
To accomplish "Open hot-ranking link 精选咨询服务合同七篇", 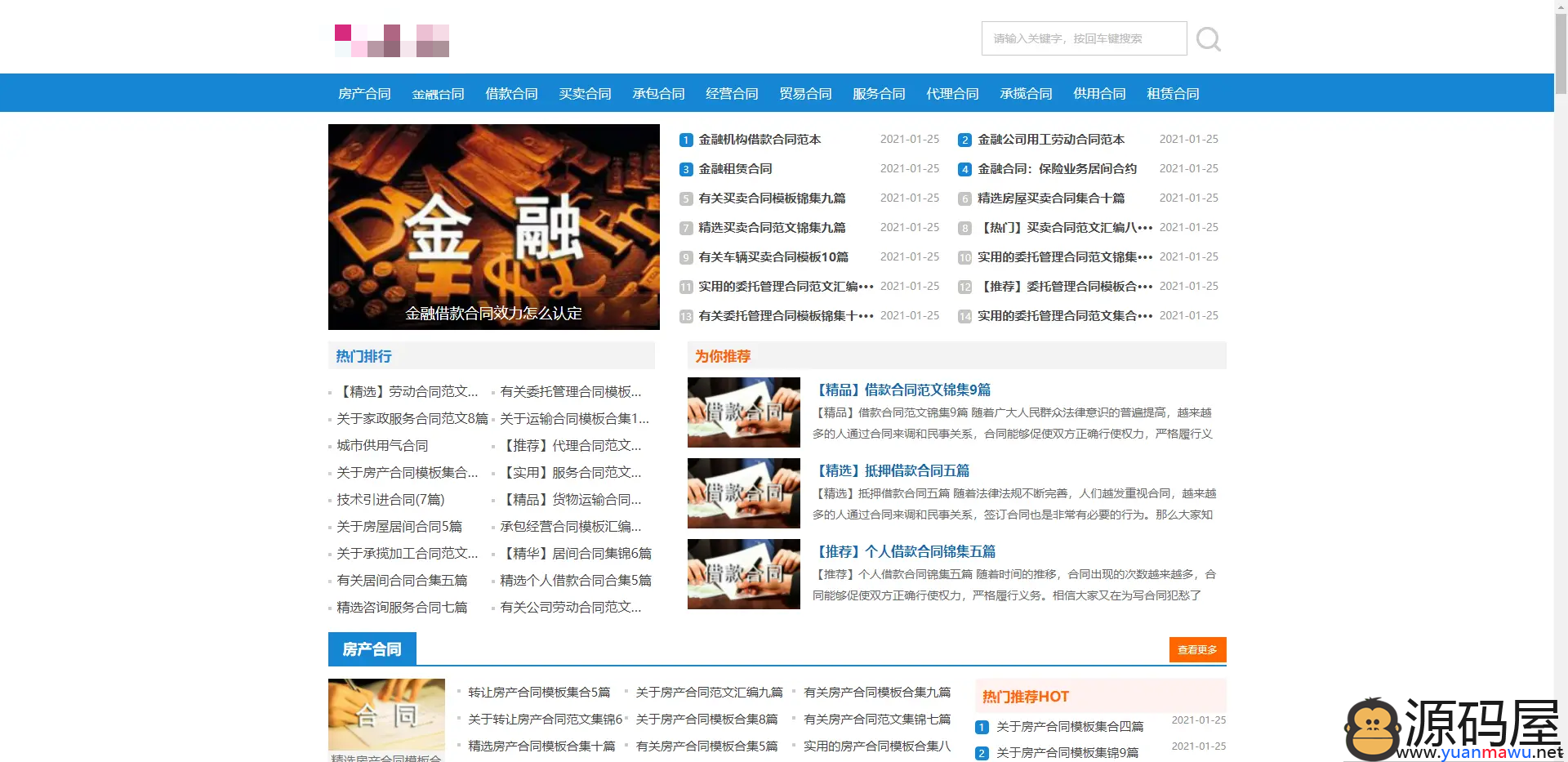I will pos(402,608).
